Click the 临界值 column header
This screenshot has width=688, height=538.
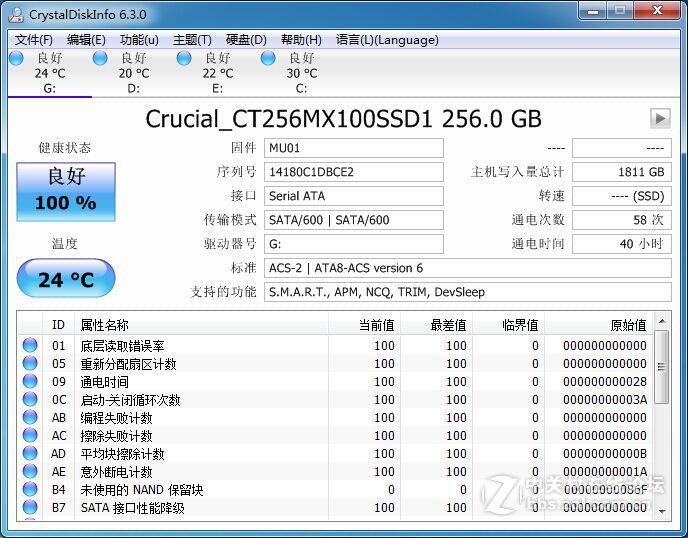click(508, 325)
